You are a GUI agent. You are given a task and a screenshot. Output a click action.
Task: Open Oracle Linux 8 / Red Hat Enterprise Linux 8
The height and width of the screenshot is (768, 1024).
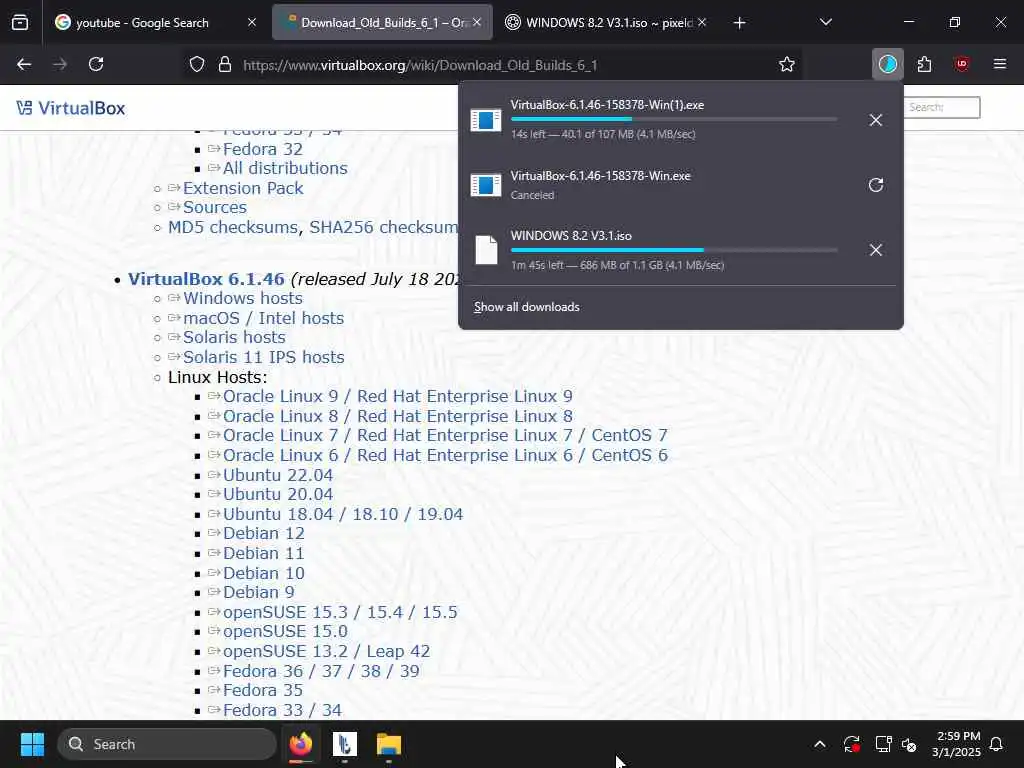click(x=398, y=416)
